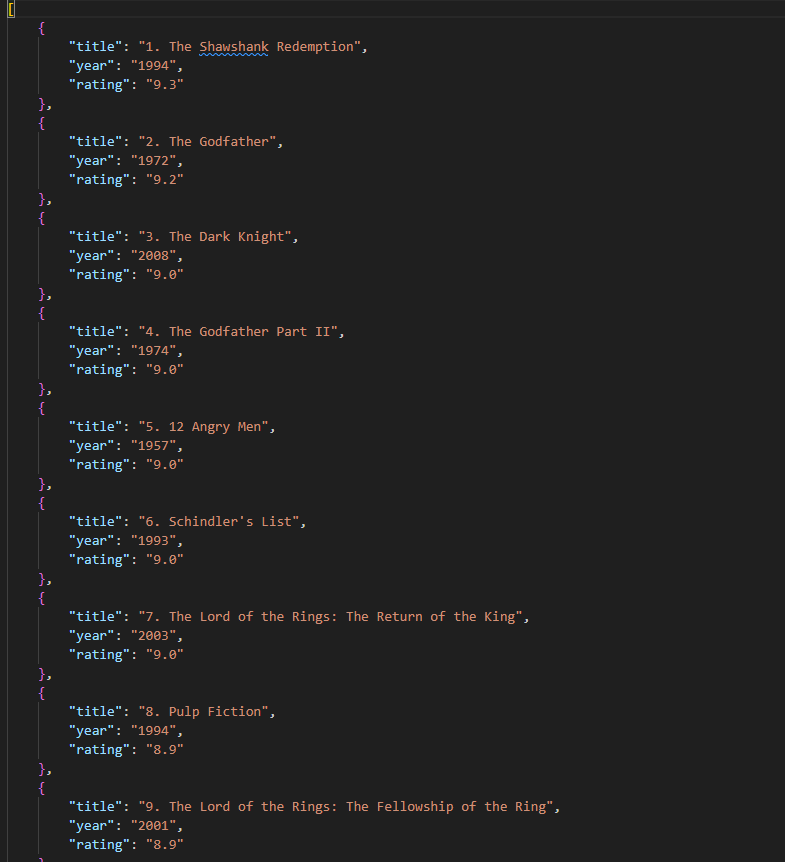Viewport: 785px width, 862px height.
Task: Click the opening square bracket at file start
Action: (x=10, y=9)
